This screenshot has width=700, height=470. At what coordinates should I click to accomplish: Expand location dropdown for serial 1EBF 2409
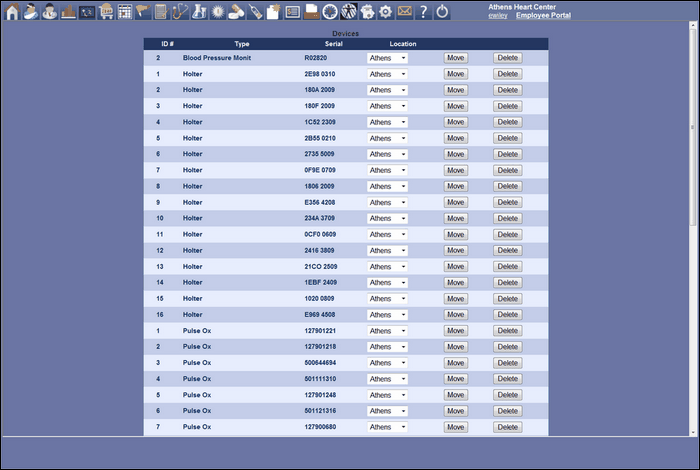(387, 283)
